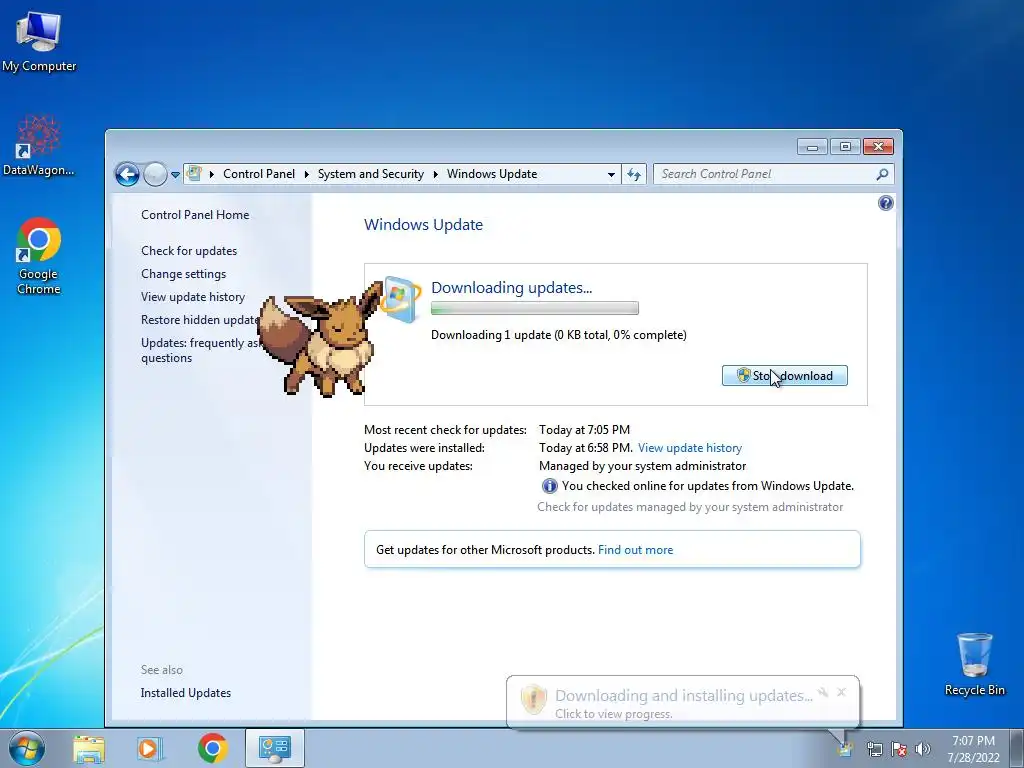
Task: Select Windows Update breadcrumb
Action: (492, 174)
